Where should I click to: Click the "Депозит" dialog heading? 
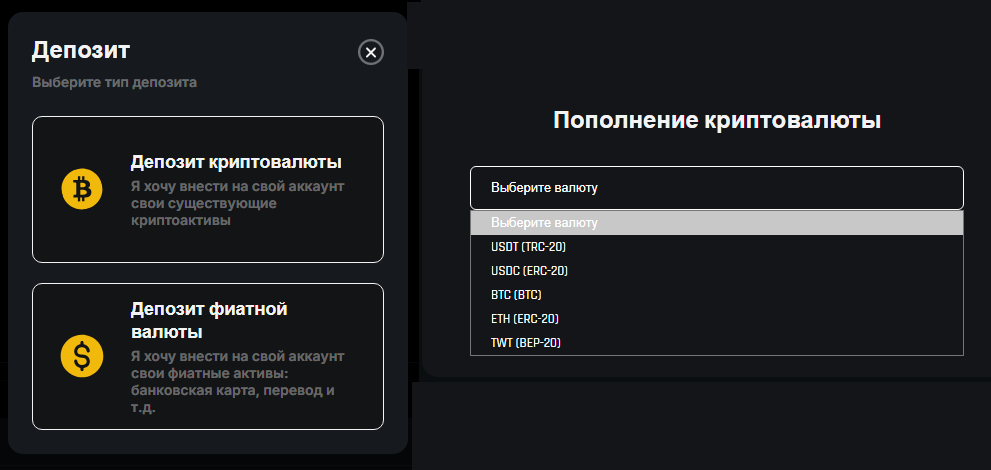(x=81, y=51)
